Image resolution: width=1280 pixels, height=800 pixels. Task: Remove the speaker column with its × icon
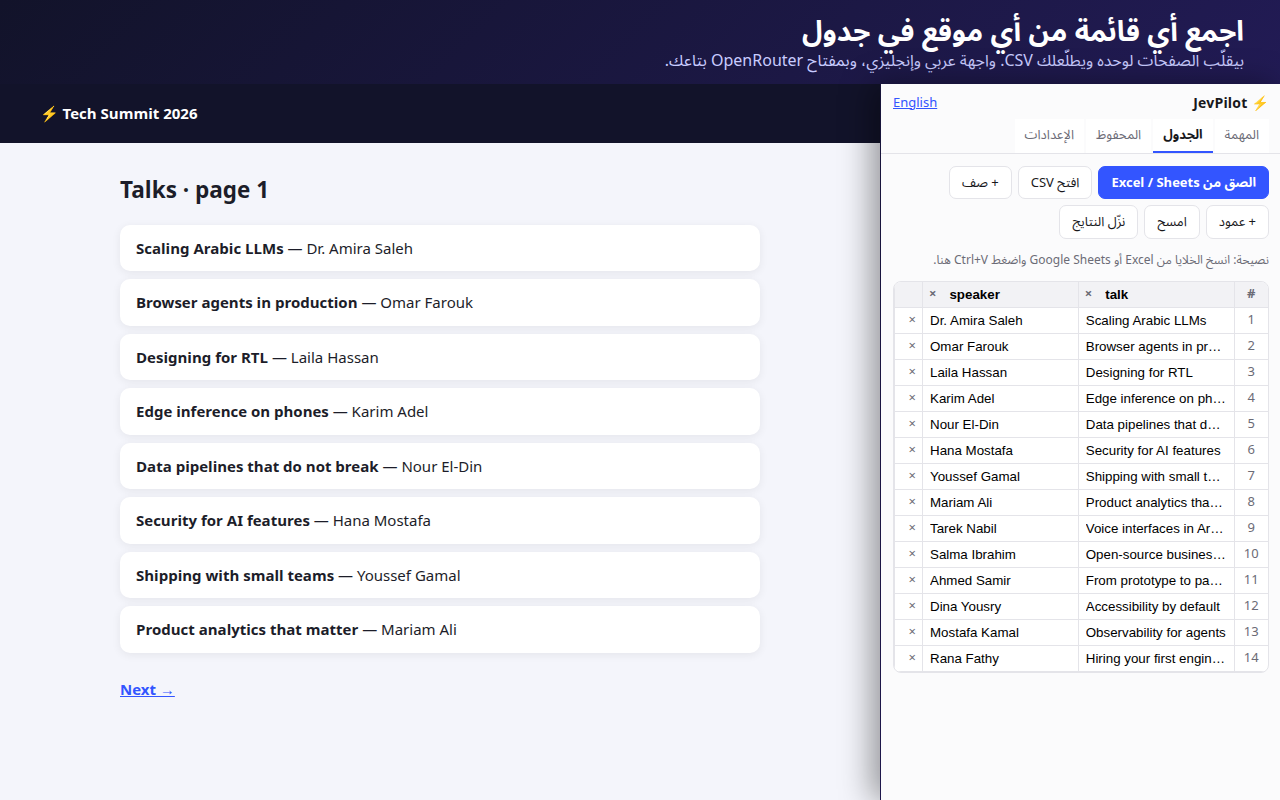pyautogui.click(x=933, y=294)
